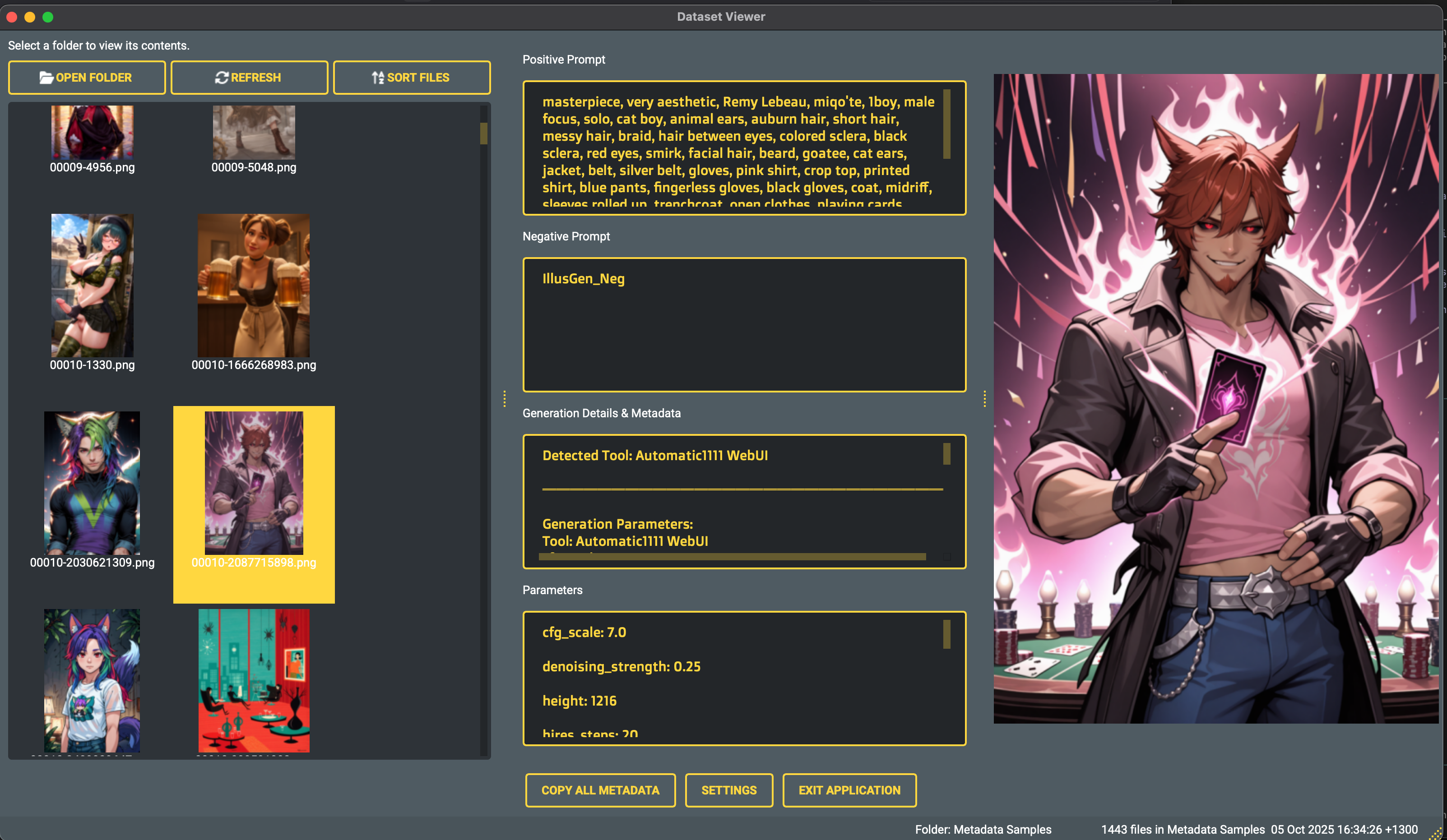1447x840 pixels.
Task: Click the file list vertical scrollbar handle
Action: click(x=483, y=133)
